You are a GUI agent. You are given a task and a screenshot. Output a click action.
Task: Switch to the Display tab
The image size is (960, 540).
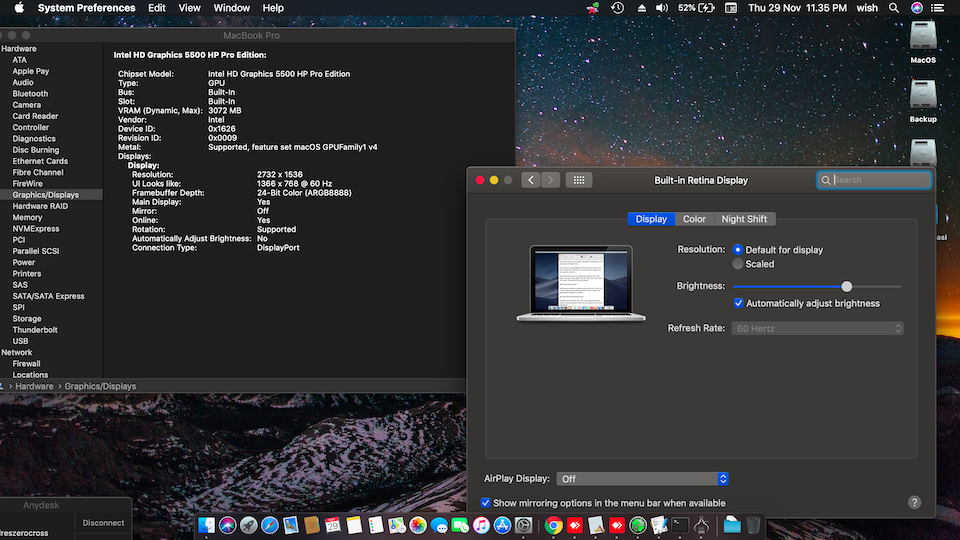[651, 219]
